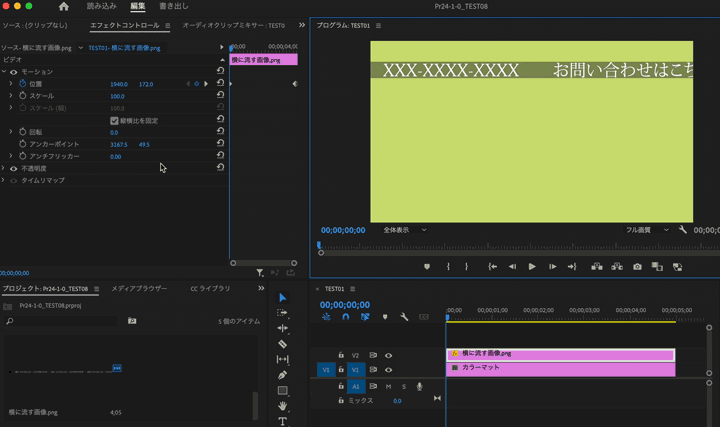The image size is (720, 427).
Task: Click Mark In button
Action: coord(448,267)
